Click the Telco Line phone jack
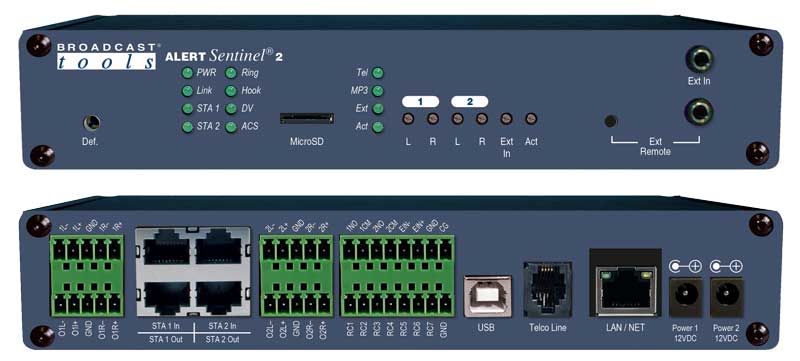The image size is (800, 361). click(x=547, y=290)
